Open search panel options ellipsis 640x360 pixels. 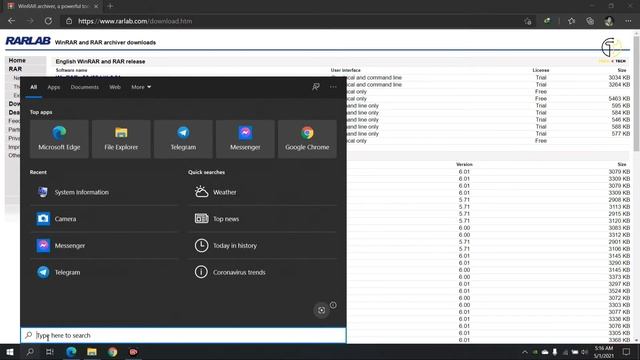(x=333, y=87)
